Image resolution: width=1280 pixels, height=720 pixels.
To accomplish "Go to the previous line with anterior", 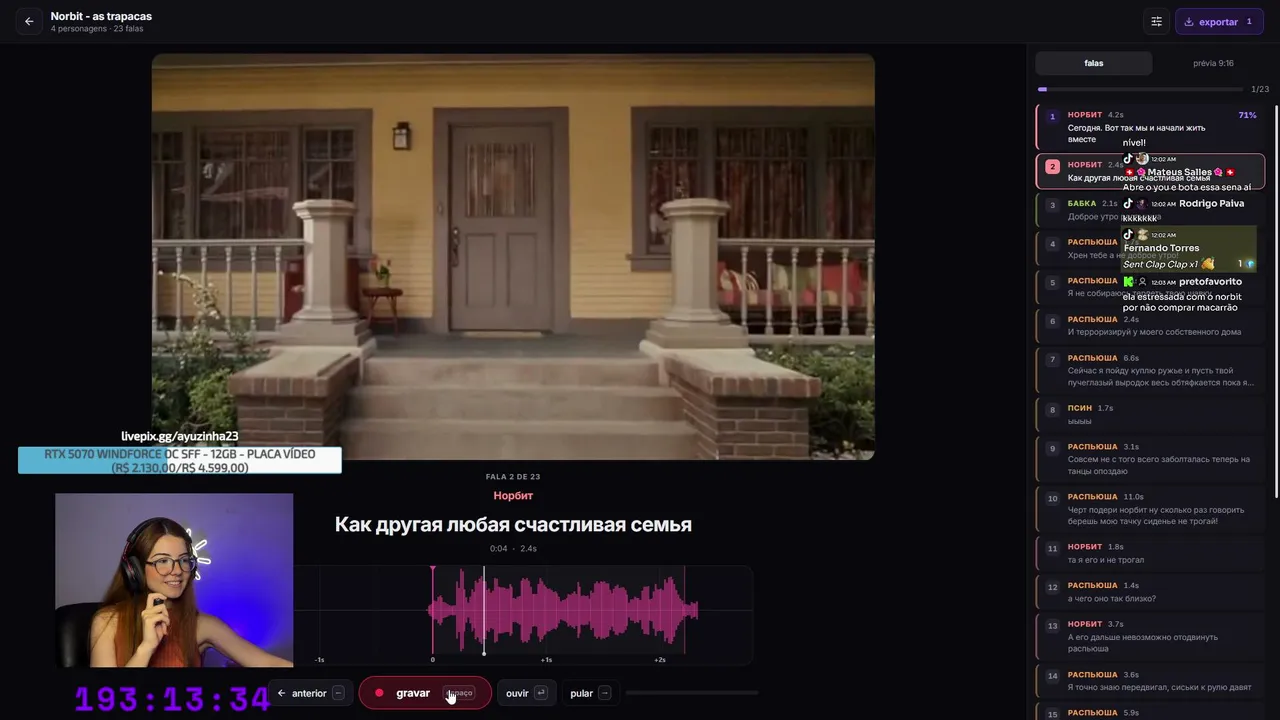I will click(x=310, y=693).
